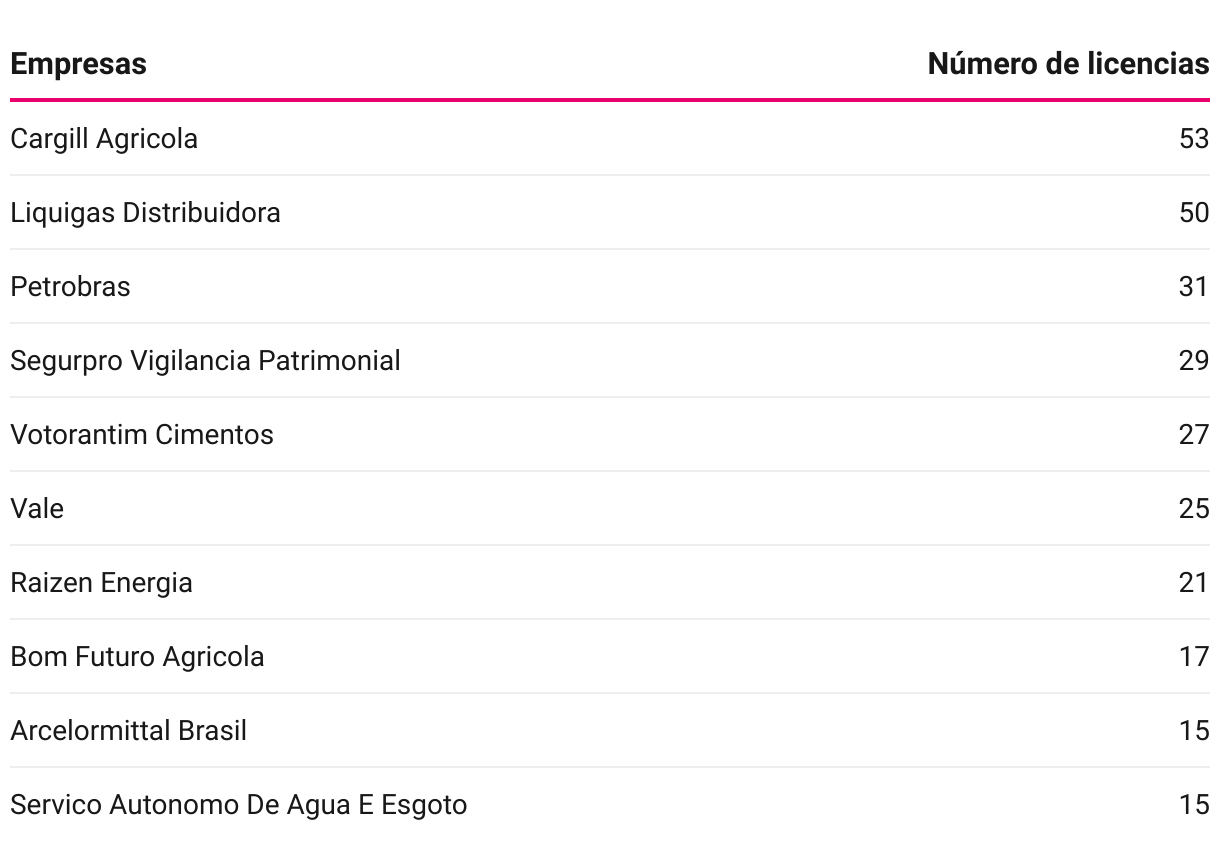Select Servico Autonomo De Agua E Esgoto
This screenshot has height=850, width=1220.
(238, 805)
